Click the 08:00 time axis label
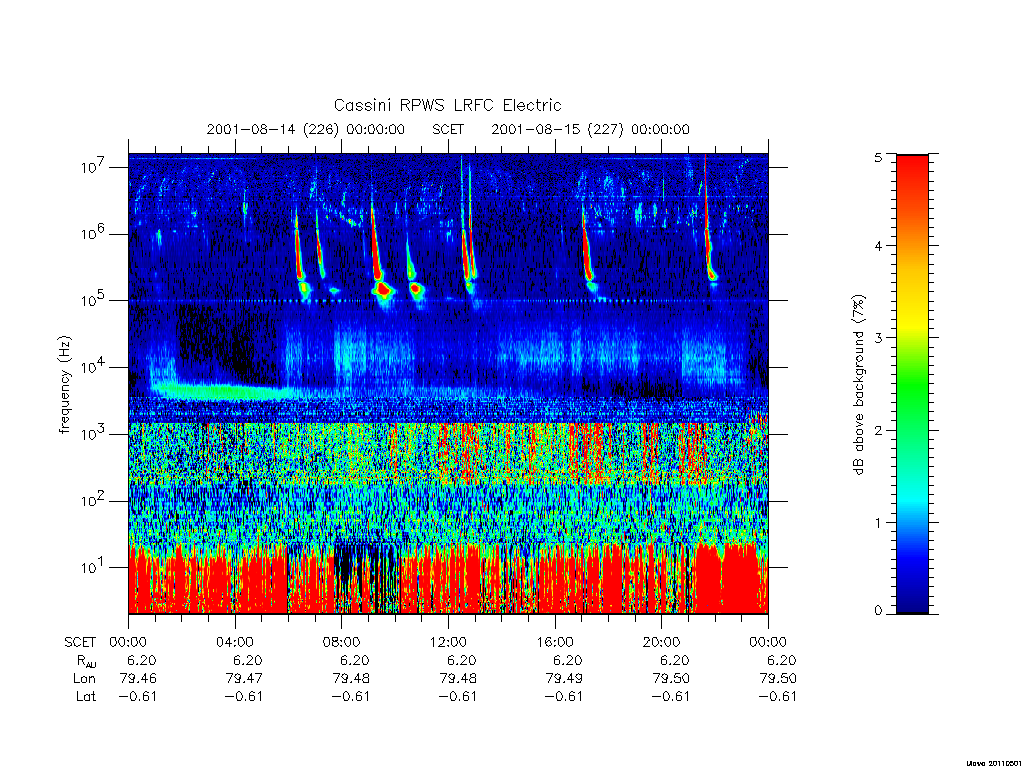Viewport: 1024px width, 768px height. pyautogui.click(x=341, y=642)
